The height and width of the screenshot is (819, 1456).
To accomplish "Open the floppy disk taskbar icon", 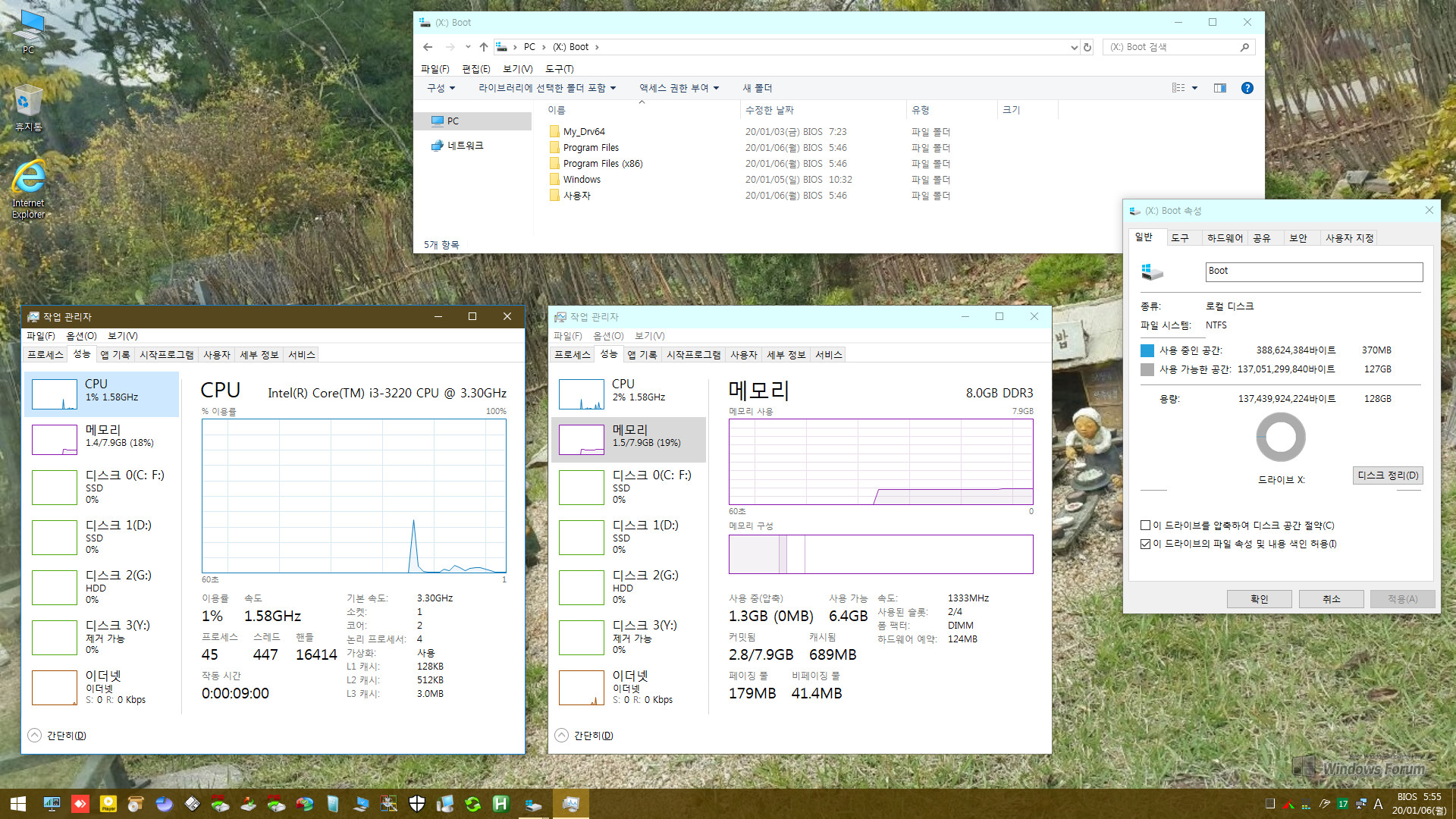I will coord(193,804).
